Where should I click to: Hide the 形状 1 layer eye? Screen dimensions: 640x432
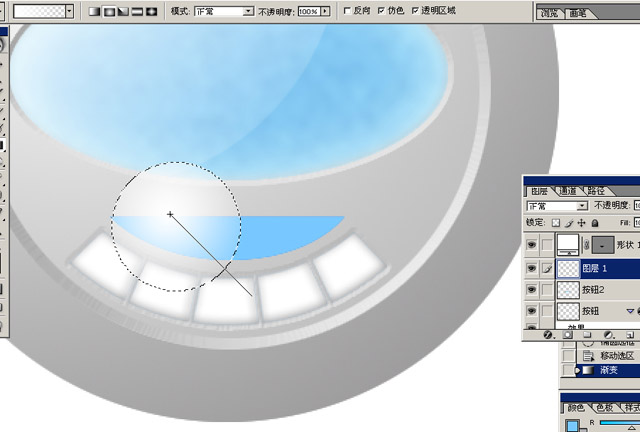pos(531,245)
